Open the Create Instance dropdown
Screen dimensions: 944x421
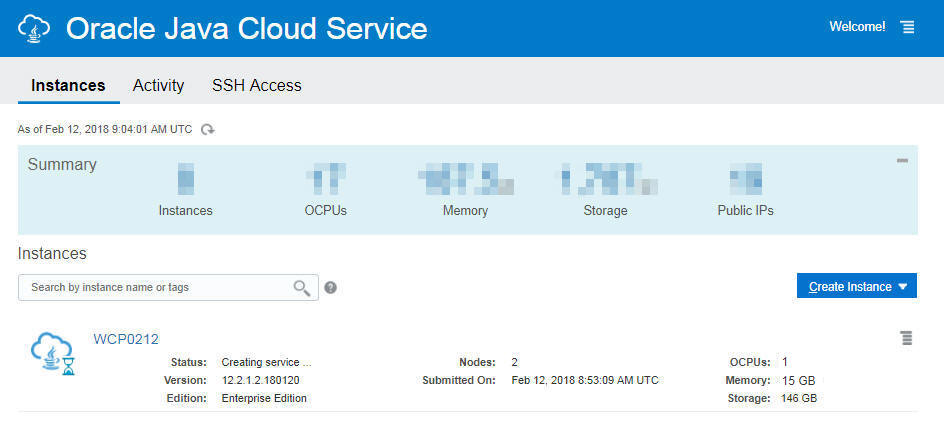point(856,287)
